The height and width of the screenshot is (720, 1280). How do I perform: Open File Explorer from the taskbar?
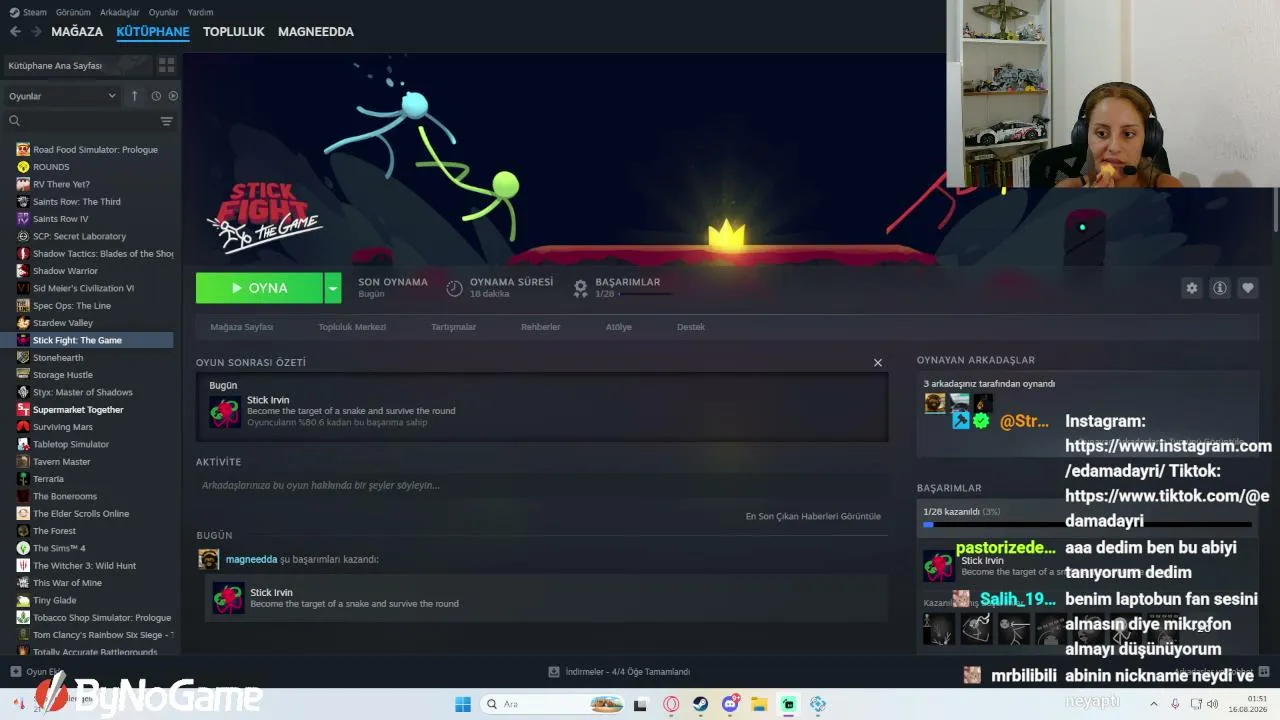coord(759,704)
